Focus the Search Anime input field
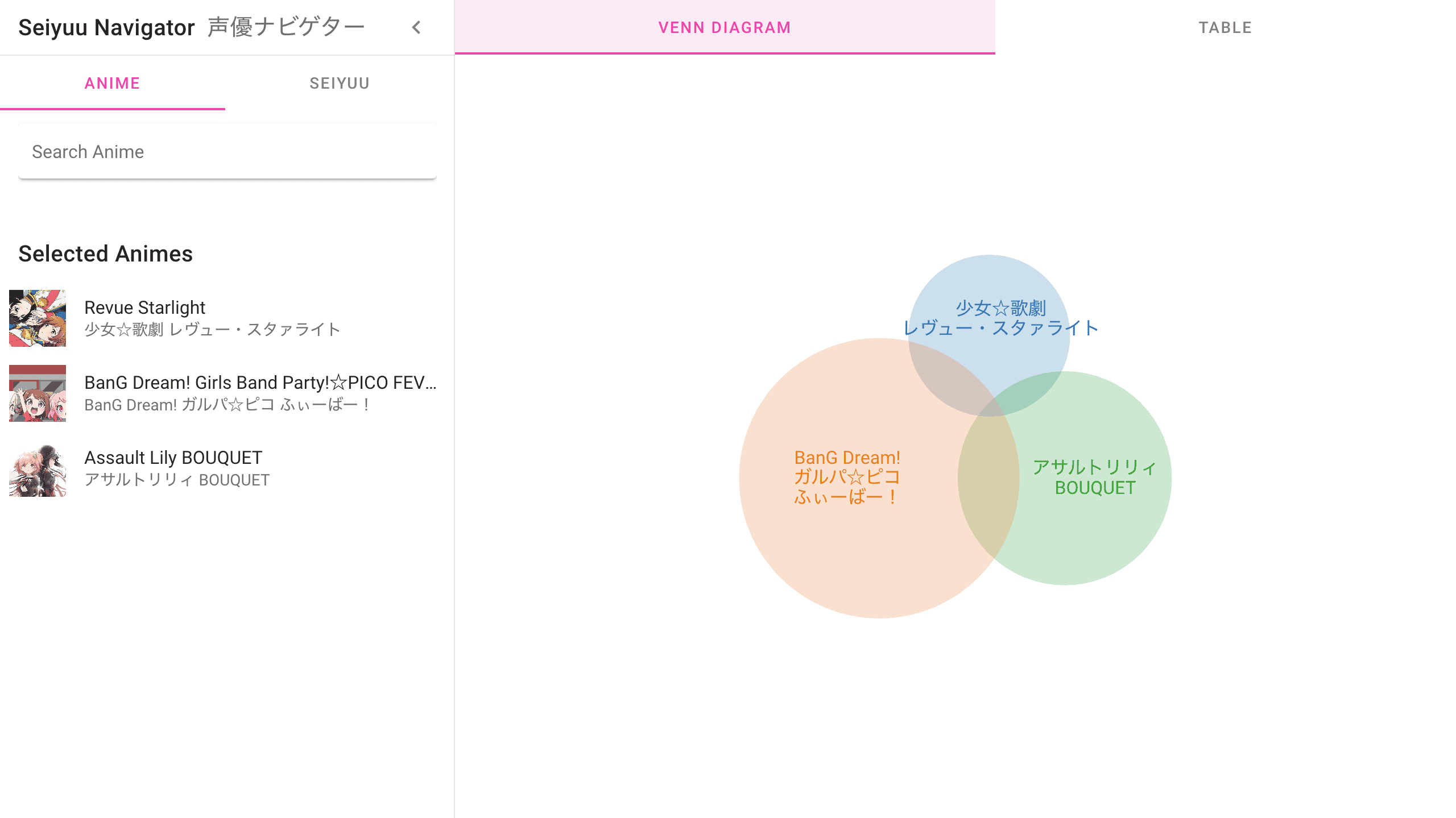1456x818 pixels. 227,152
